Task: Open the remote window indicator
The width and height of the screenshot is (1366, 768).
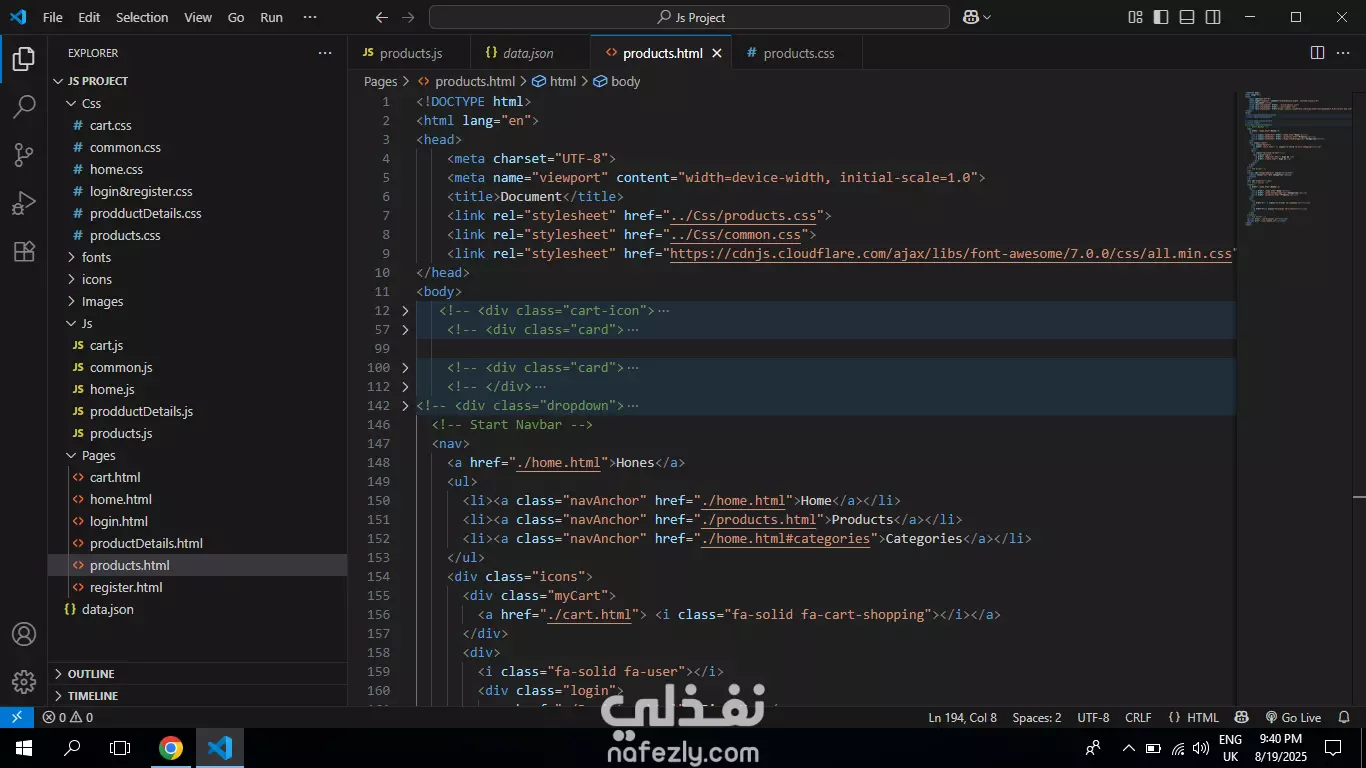Action: tap(17, 717)
